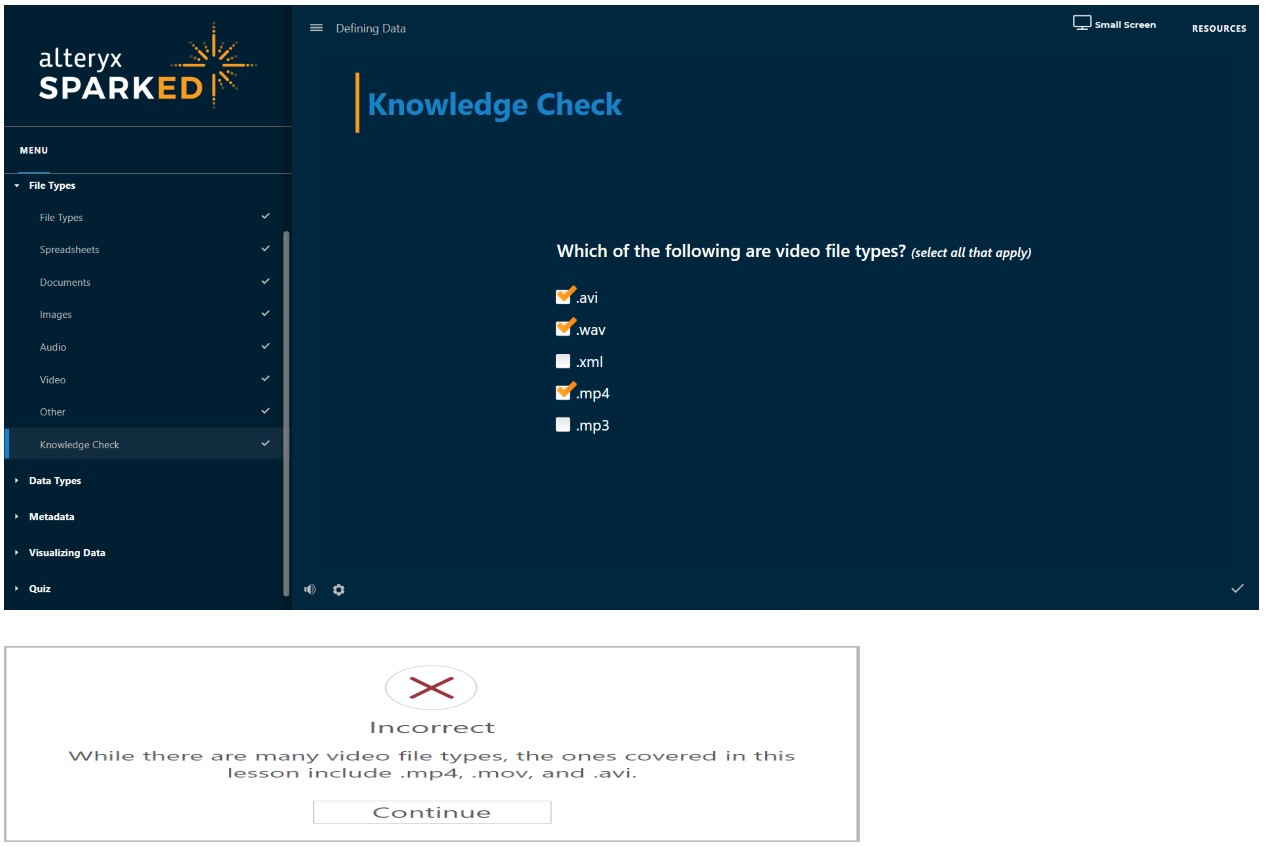This screenshot has width=1265, height=847.
Task: Click the Small Screen monitor icon
Action: (x=1082, y=23)
